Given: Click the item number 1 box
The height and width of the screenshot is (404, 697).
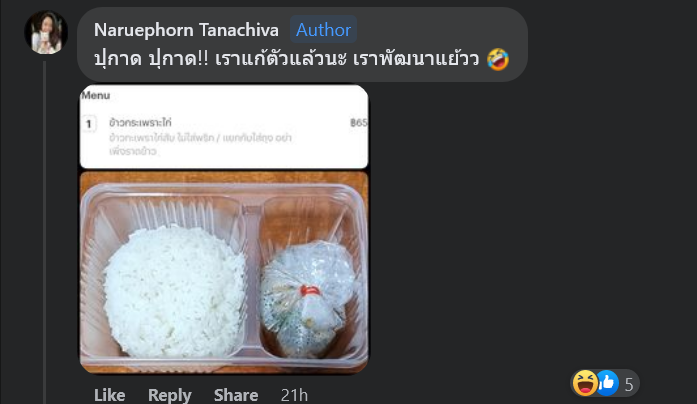Looking at the screenshot, I should pos(89,124).
